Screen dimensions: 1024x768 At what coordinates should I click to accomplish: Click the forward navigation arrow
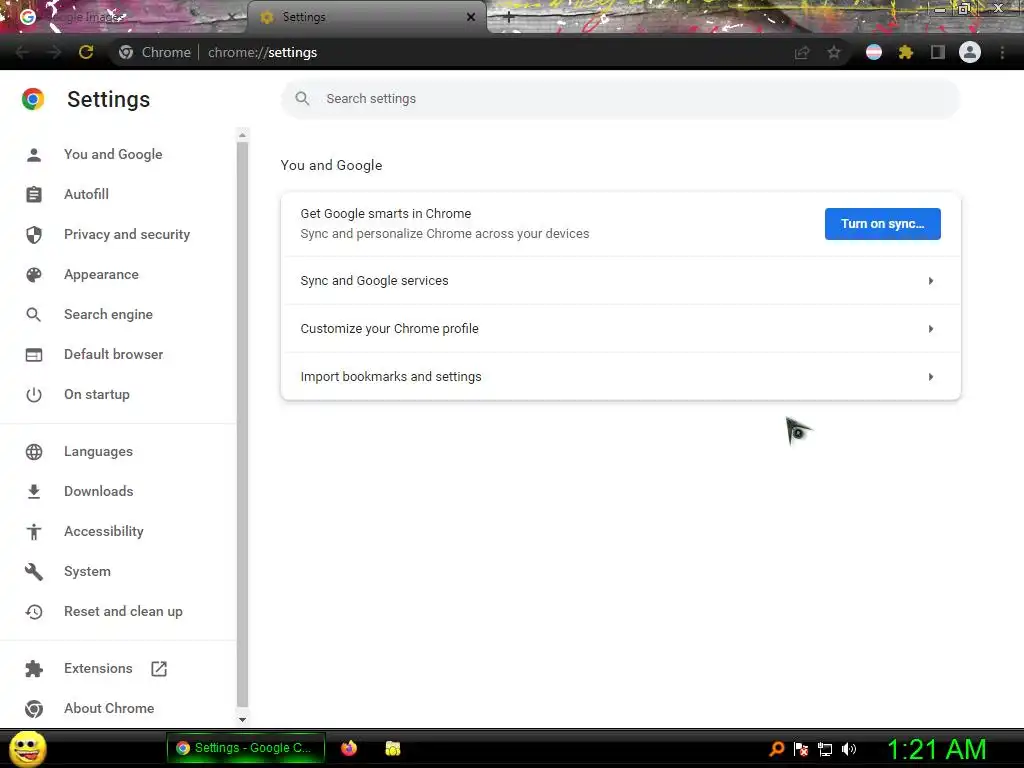coord(54,52)
